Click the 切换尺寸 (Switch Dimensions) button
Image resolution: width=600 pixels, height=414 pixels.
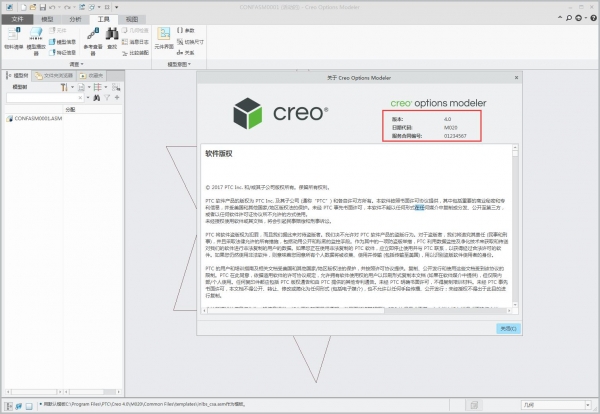pyautogui.click(x=190, y=42)
